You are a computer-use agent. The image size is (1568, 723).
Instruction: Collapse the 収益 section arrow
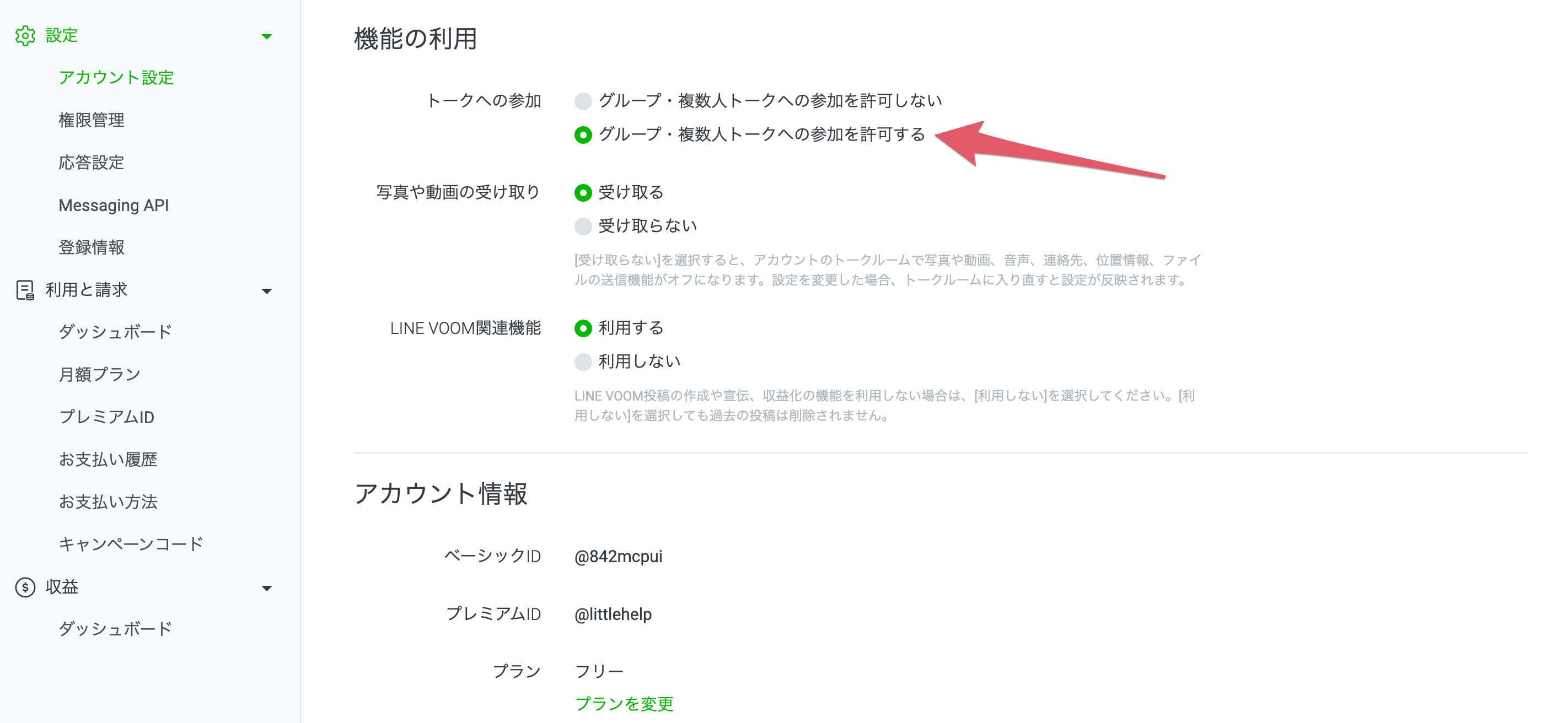coord(267,588)
